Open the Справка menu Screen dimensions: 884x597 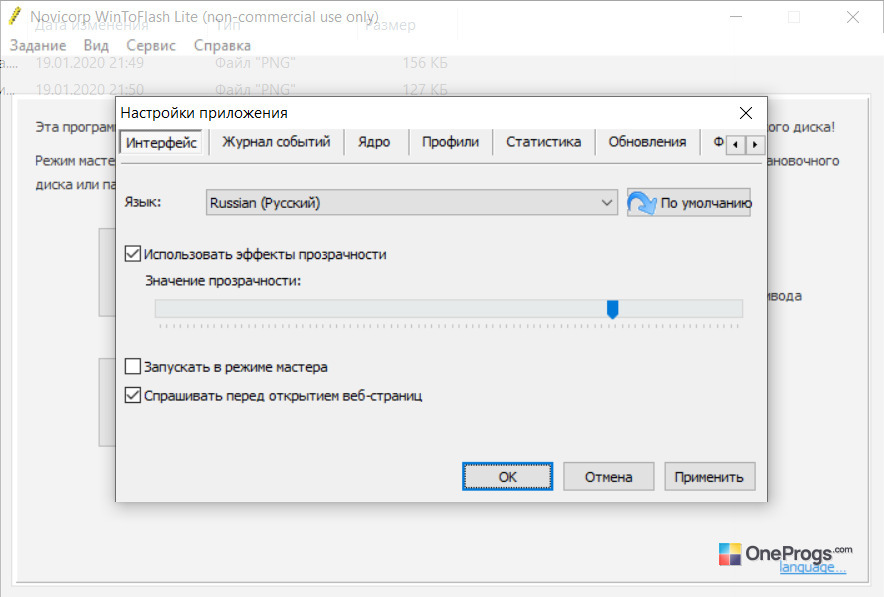(x=222, y=45)
